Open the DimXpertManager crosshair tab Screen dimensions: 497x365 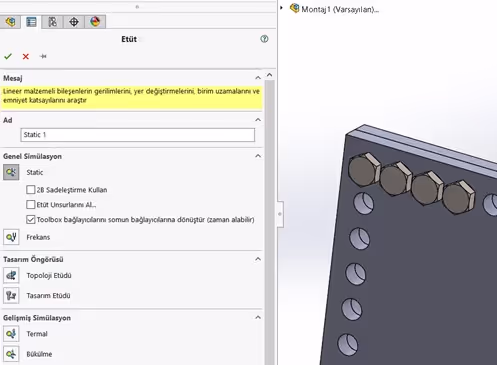pos(74,22)
